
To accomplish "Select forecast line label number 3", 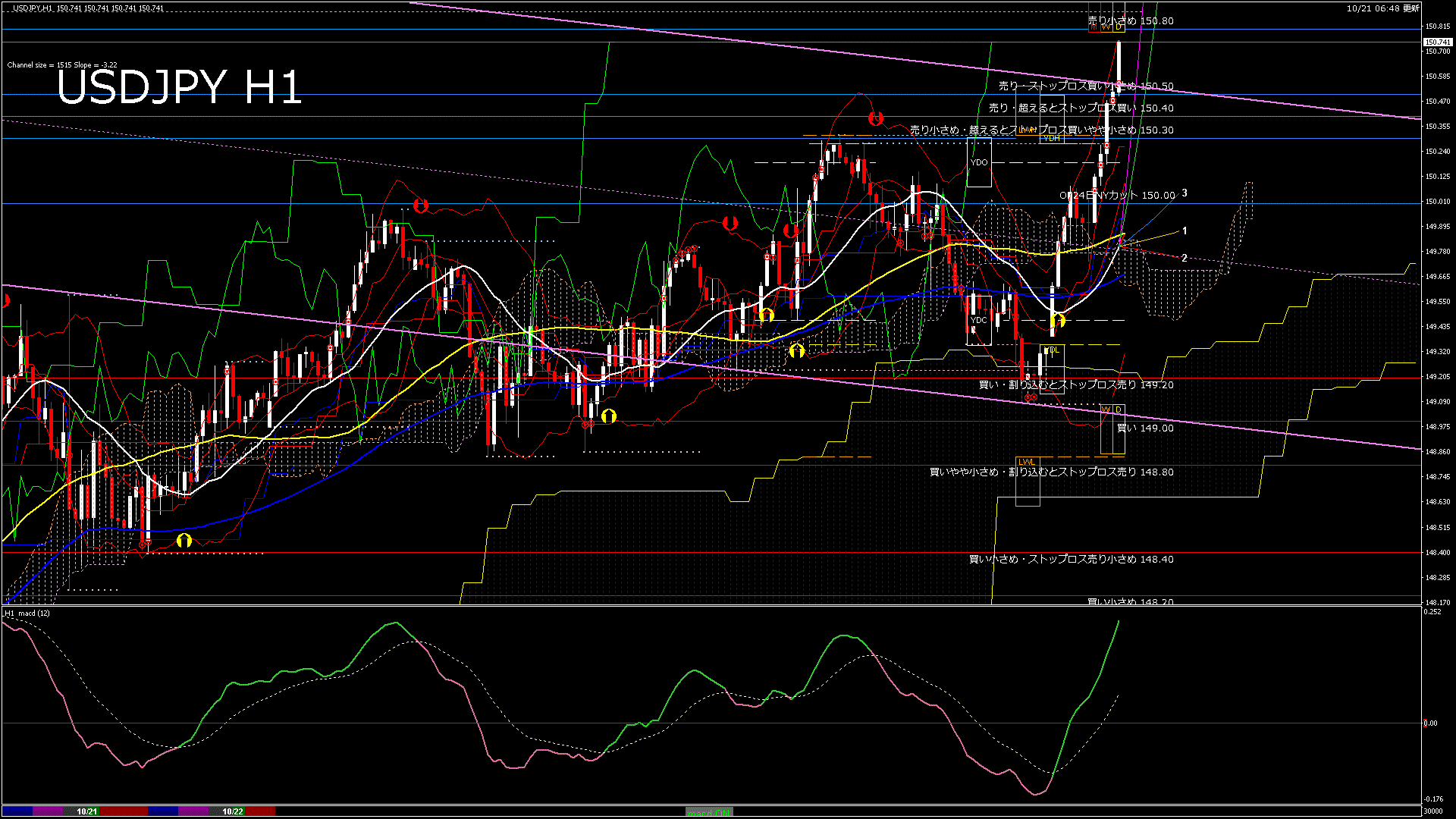I will pos(1185,193).
